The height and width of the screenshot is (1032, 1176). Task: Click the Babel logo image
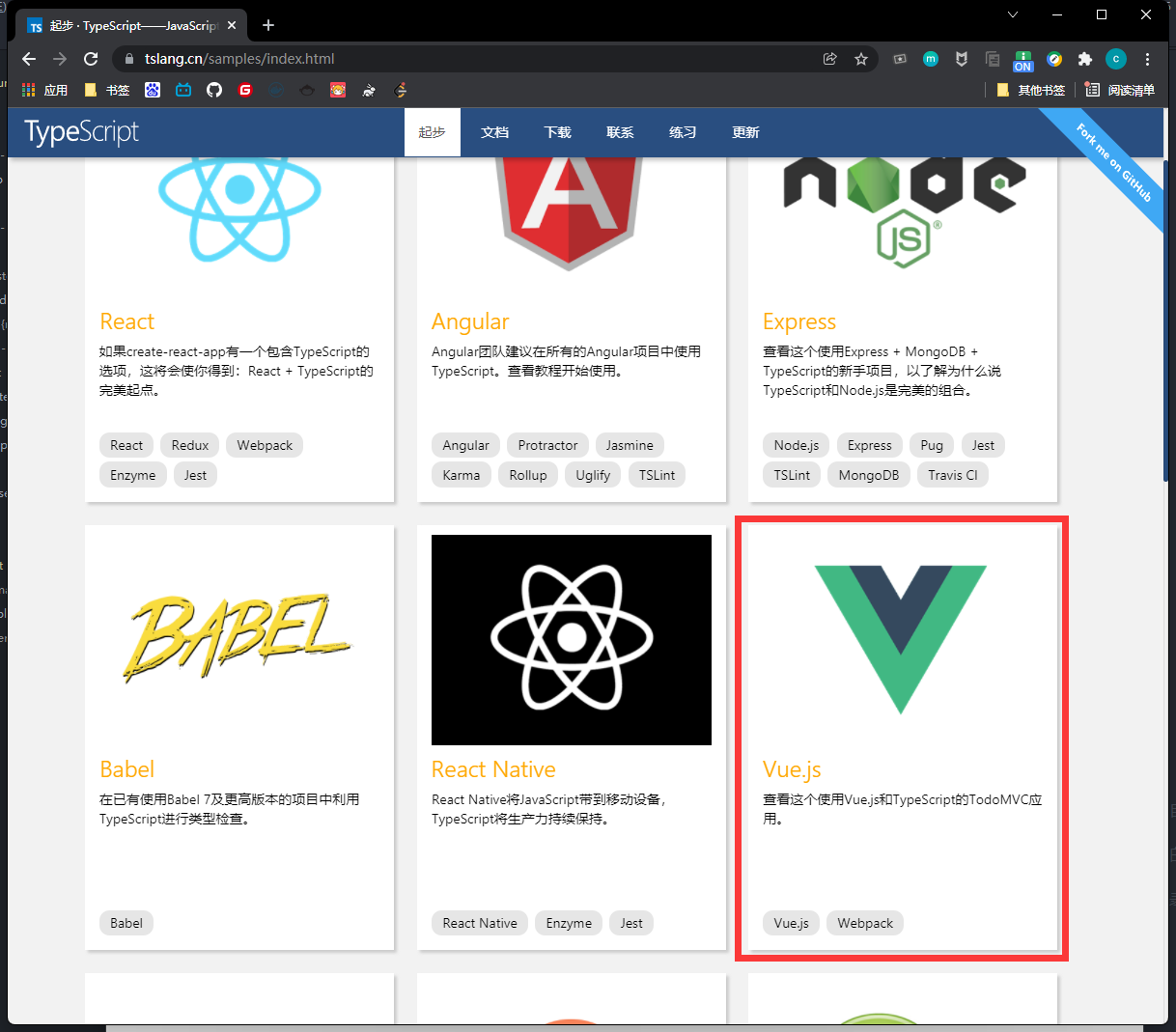point(238,639)
